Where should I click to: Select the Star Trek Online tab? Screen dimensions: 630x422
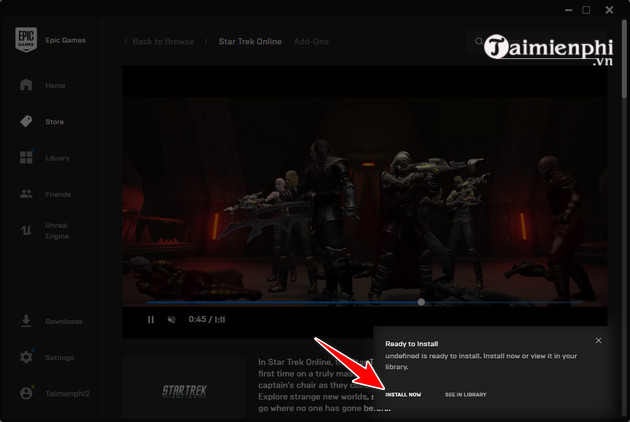249,41
